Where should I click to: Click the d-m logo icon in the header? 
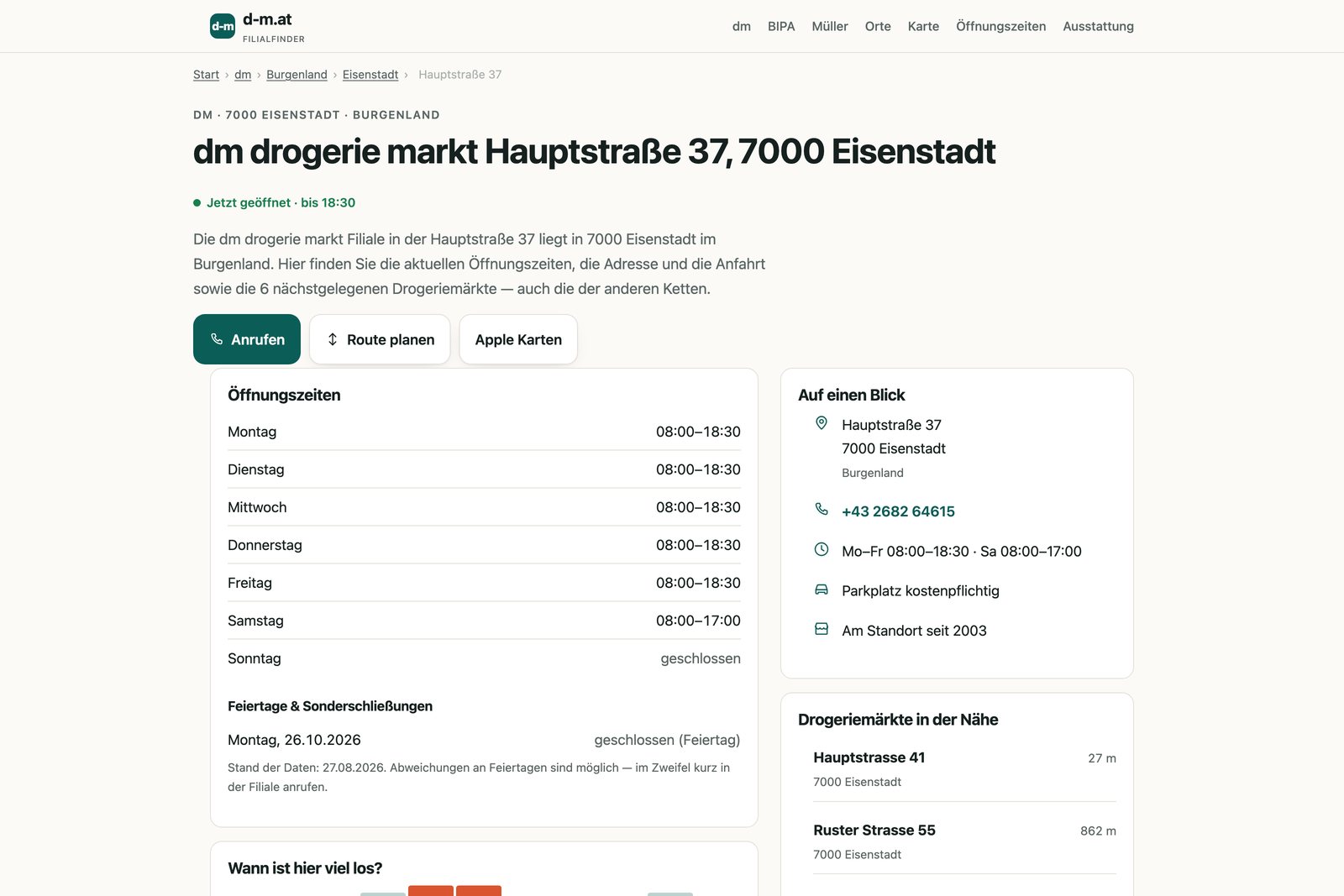[x=223, y=26]
